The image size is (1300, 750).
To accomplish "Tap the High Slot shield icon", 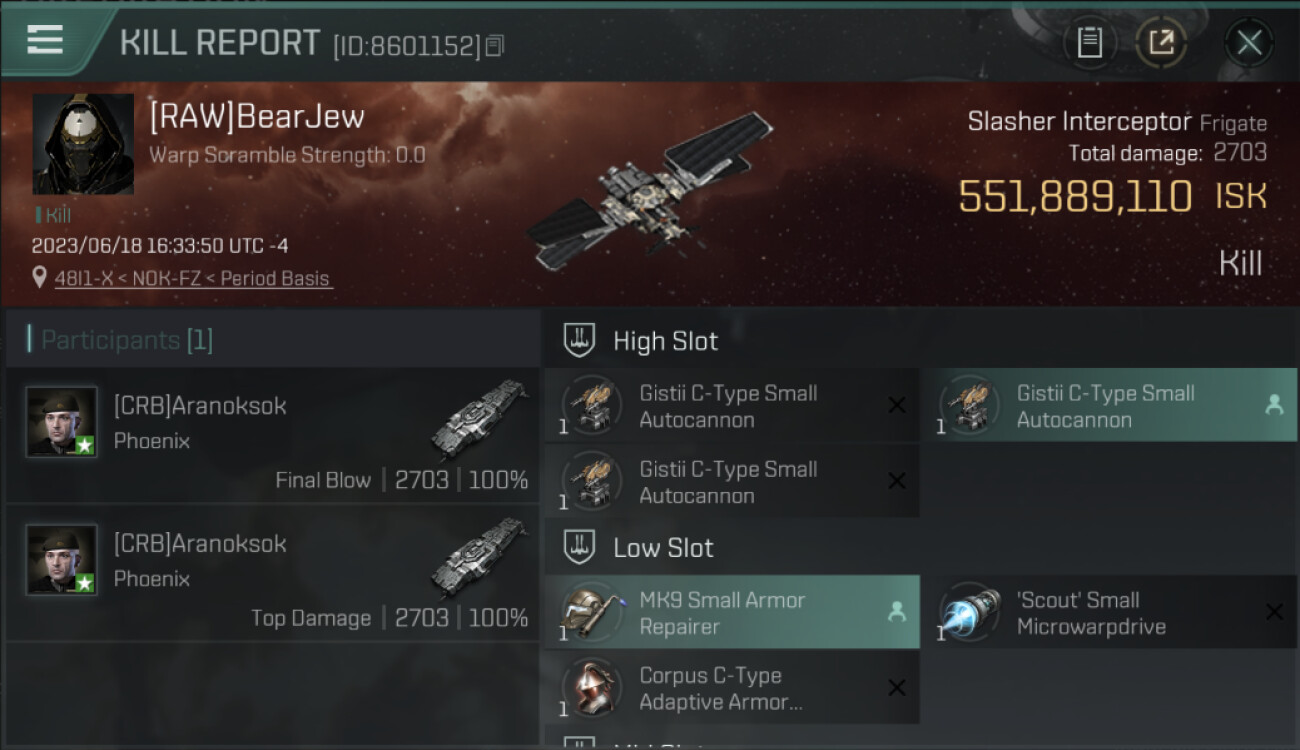I will pyautogui.click(x=580, y=340).
